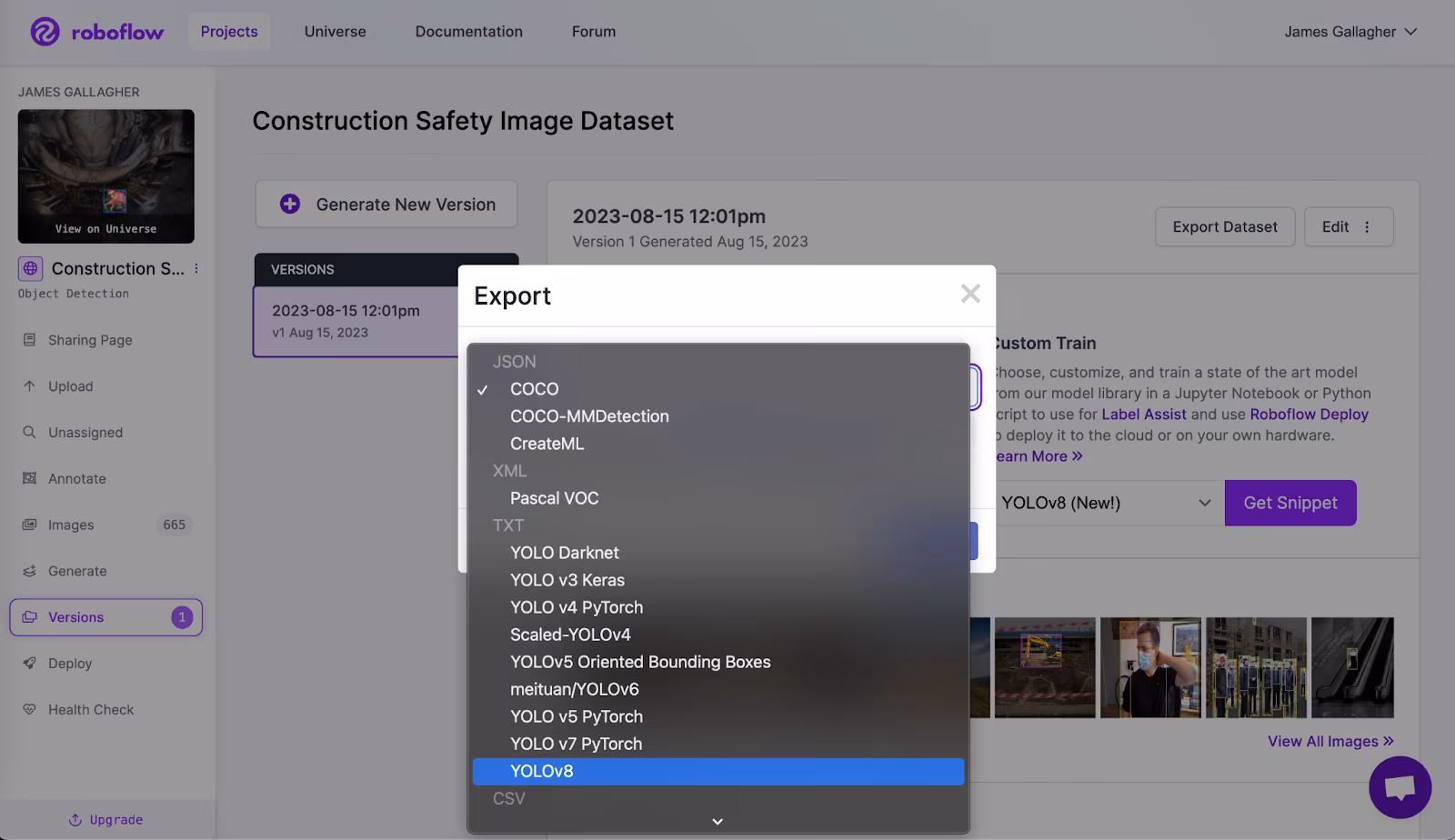Select COCO export format
The image size is (1455, 840).
718,389
